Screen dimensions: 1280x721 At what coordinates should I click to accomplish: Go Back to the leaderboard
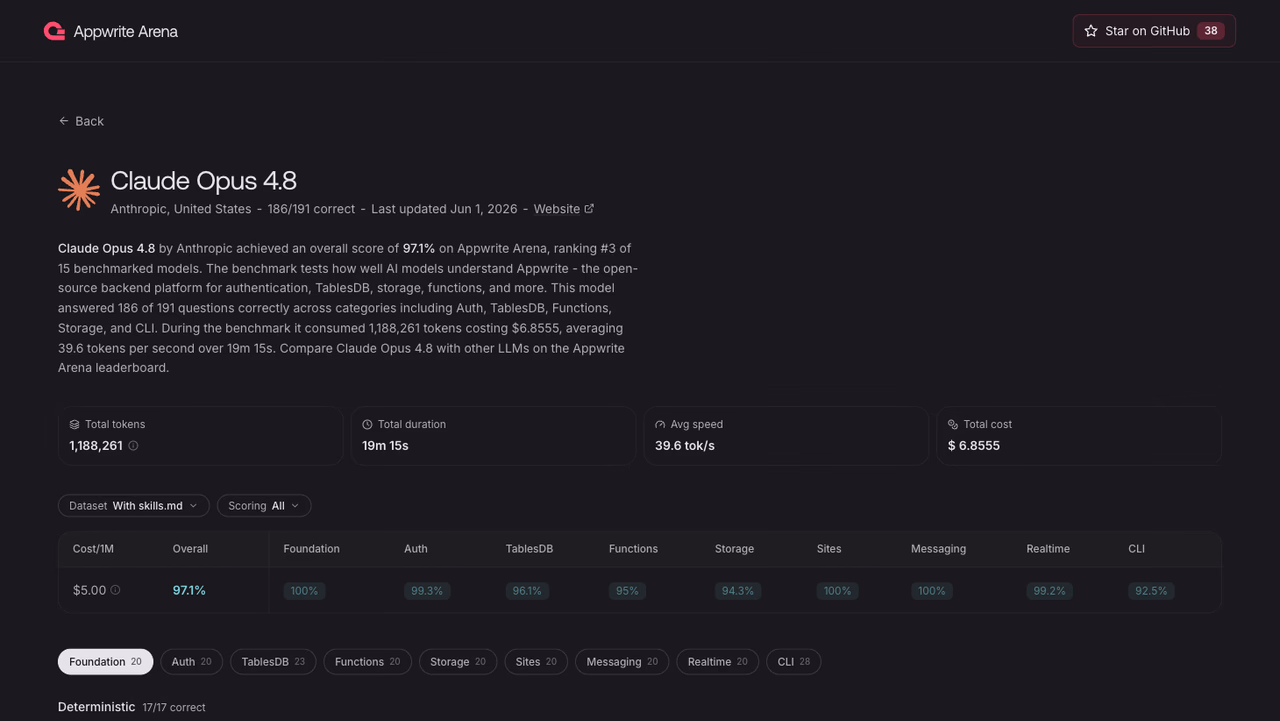point(81,121)
